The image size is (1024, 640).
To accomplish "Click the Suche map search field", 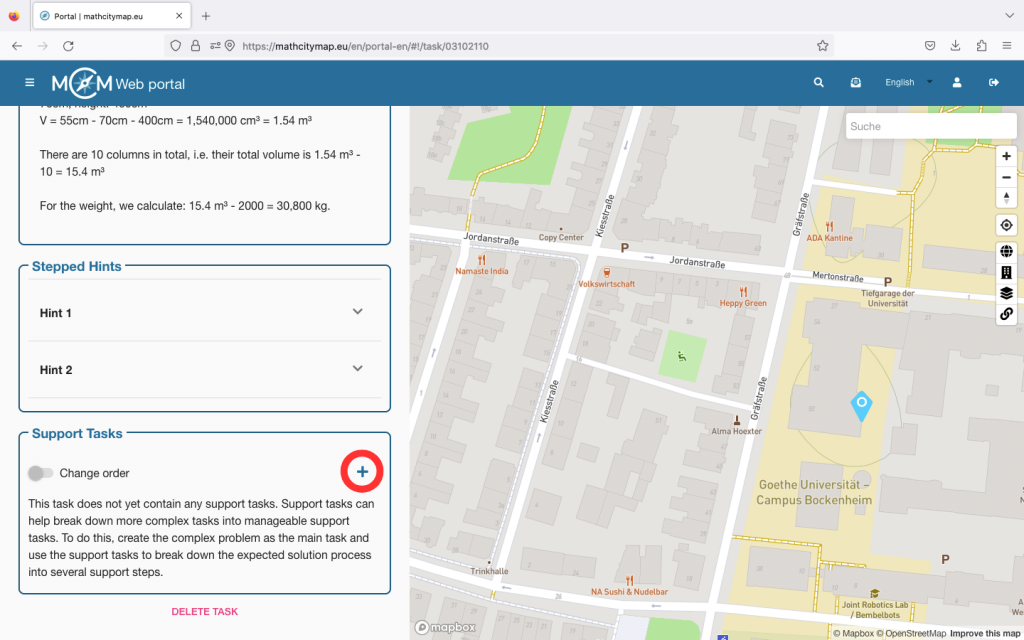I will 916,126.
